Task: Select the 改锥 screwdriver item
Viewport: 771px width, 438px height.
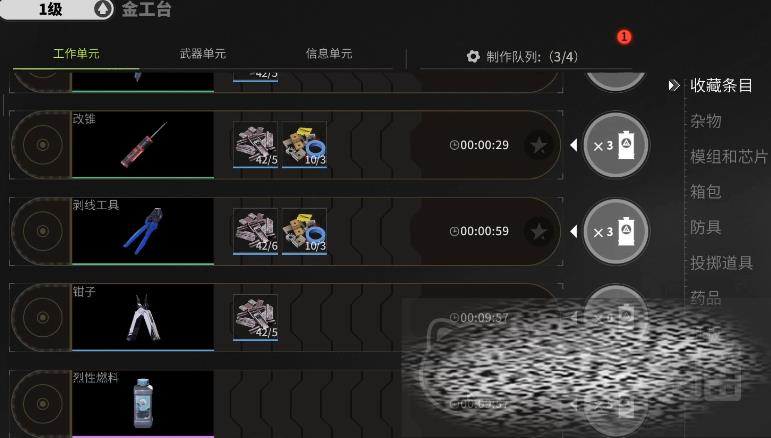Action: [x=143, y=145]
